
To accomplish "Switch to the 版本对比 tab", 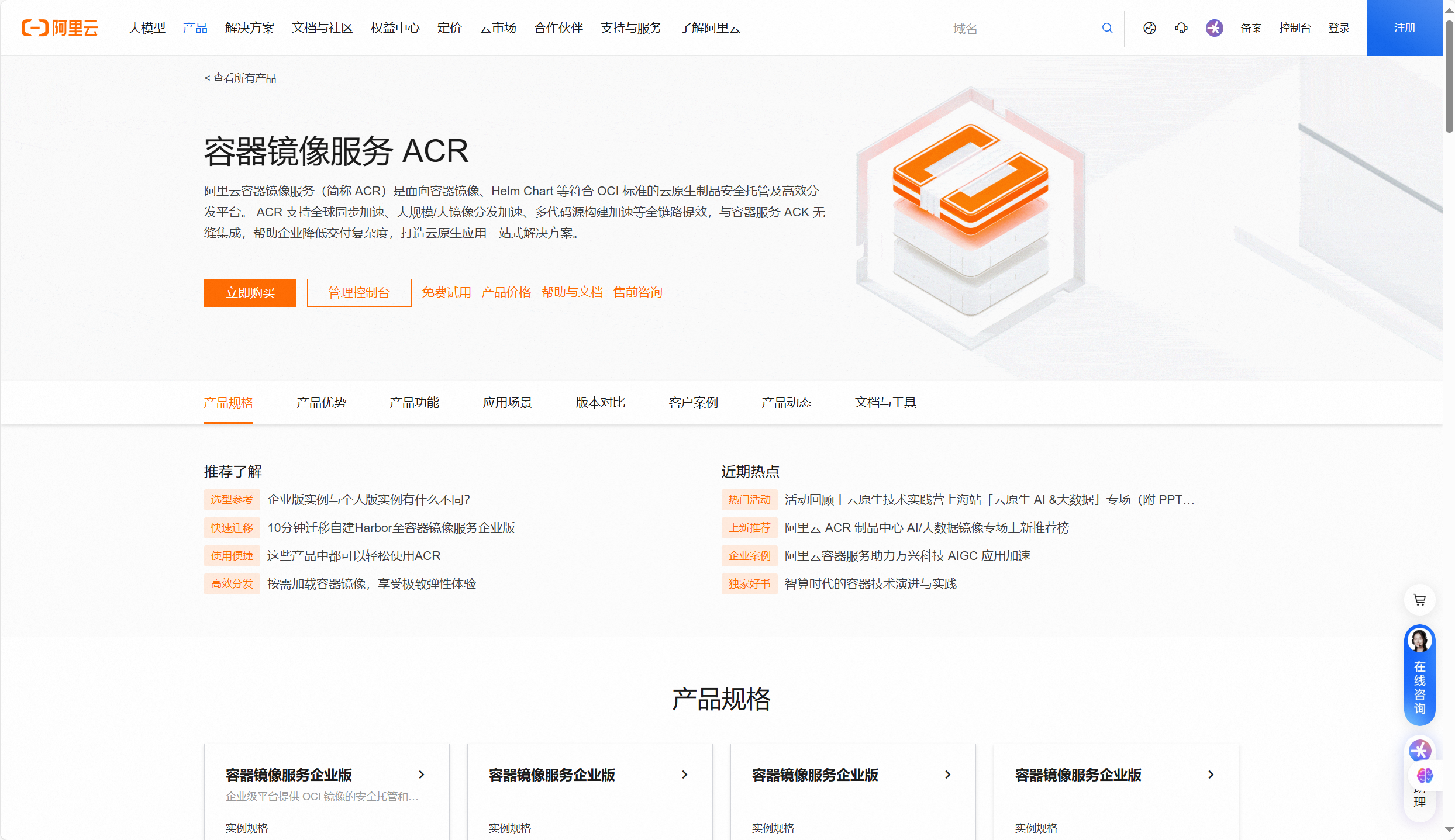I will click(601, 403).
